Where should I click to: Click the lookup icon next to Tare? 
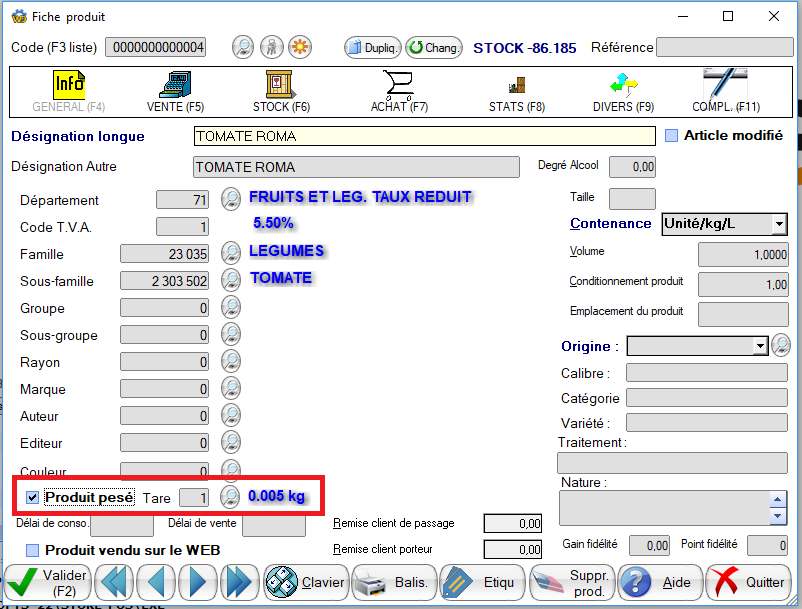[231, 497]
